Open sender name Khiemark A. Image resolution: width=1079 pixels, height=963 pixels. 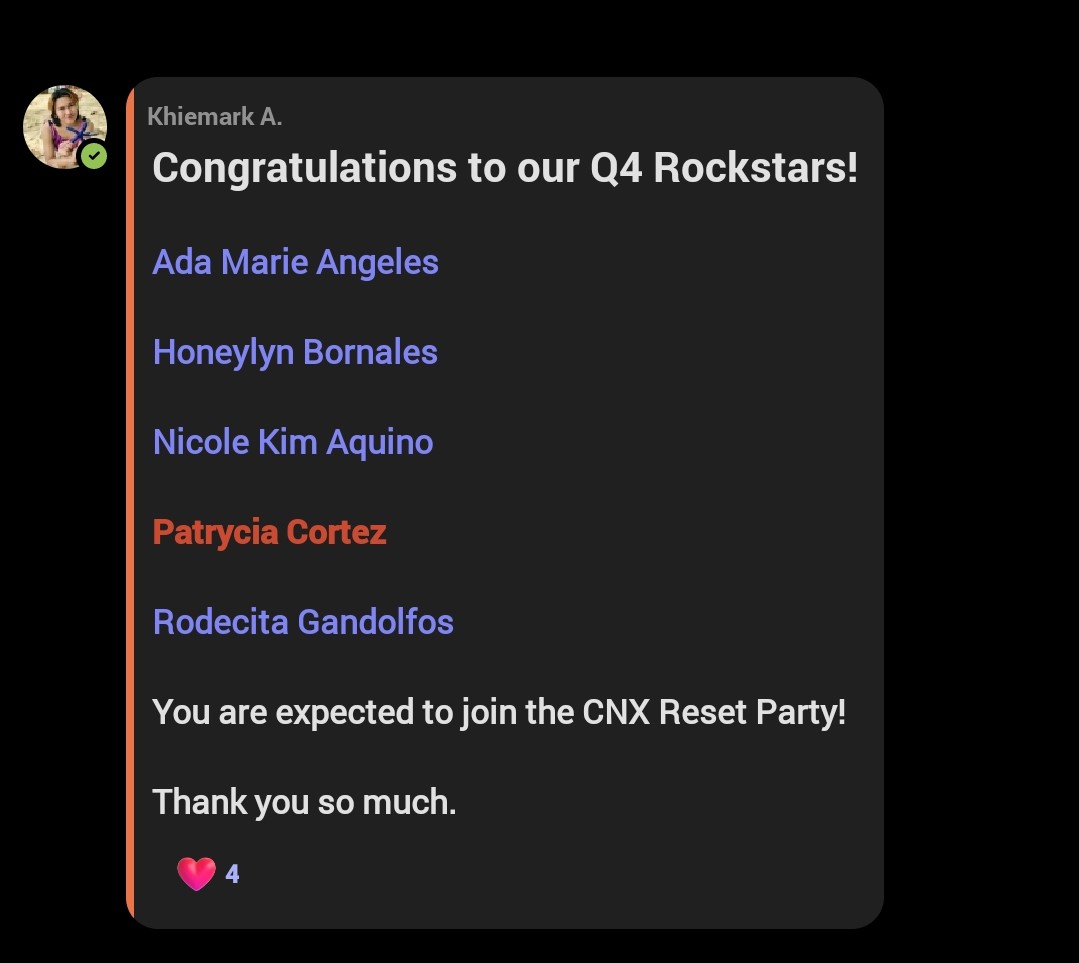tap(214, 117)
